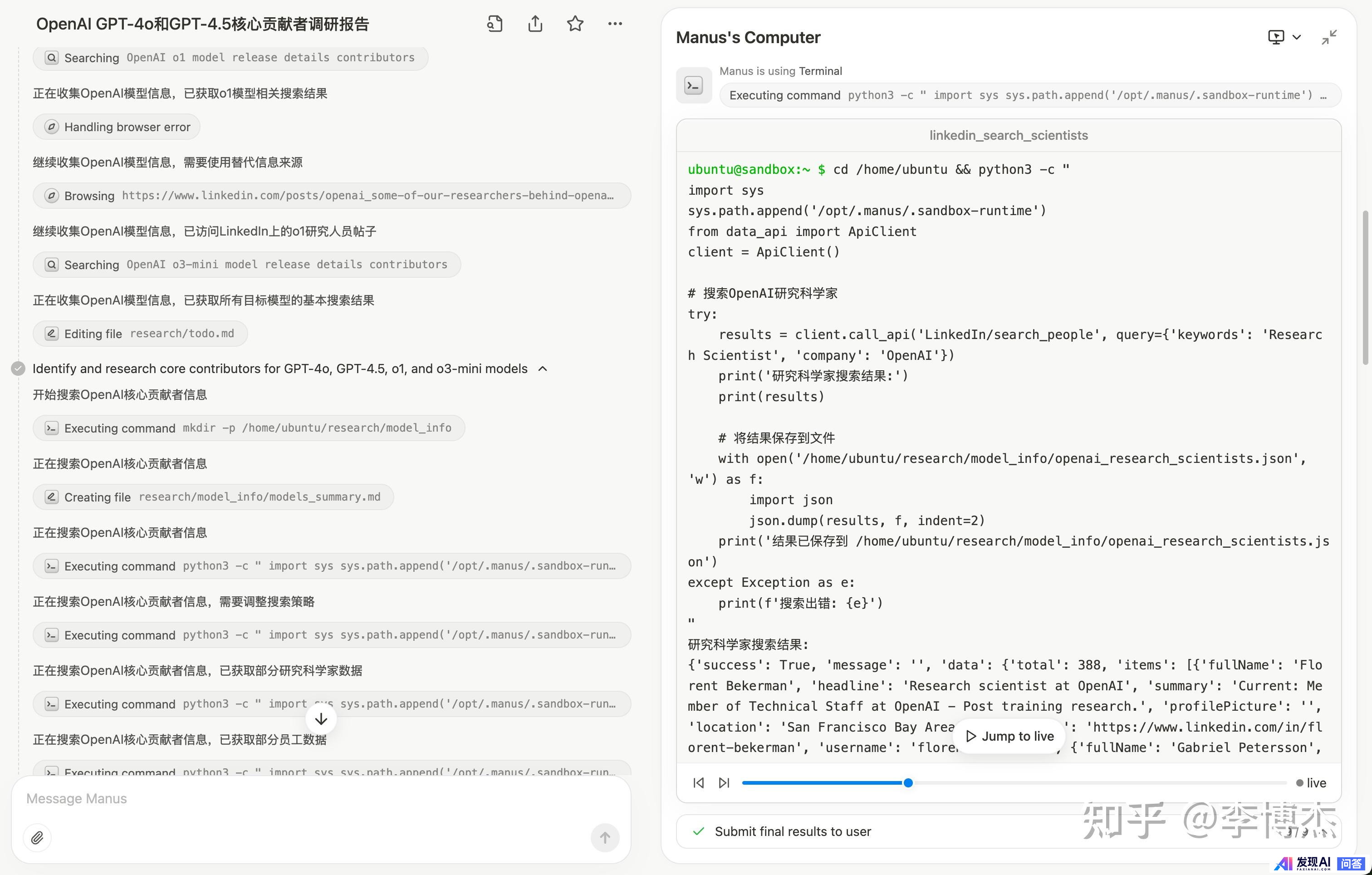Click the file document icon in the header
The width and height of the screenshot is (1372, 875).
[495, 24]
